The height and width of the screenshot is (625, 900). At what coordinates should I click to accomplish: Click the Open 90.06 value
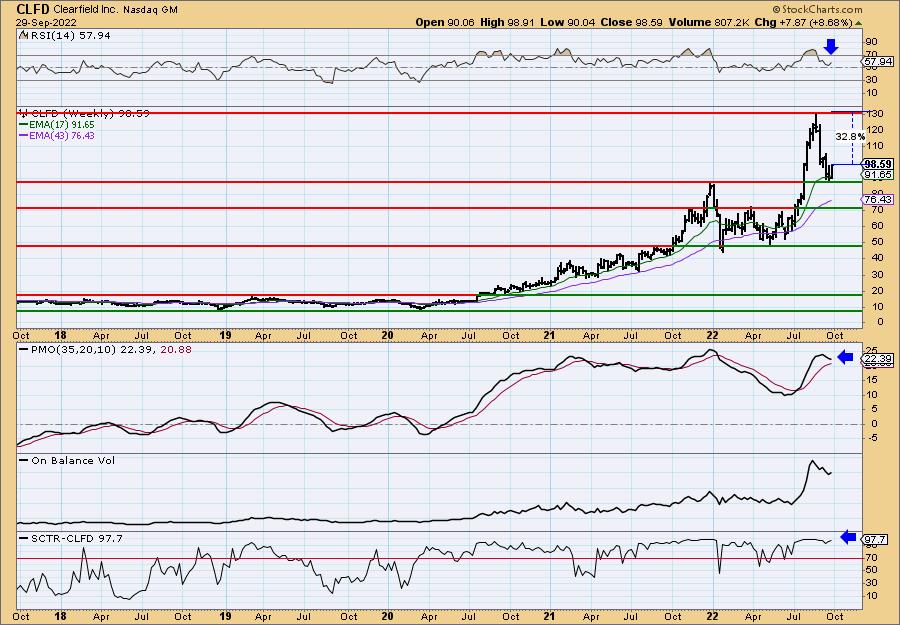(444, 22)
